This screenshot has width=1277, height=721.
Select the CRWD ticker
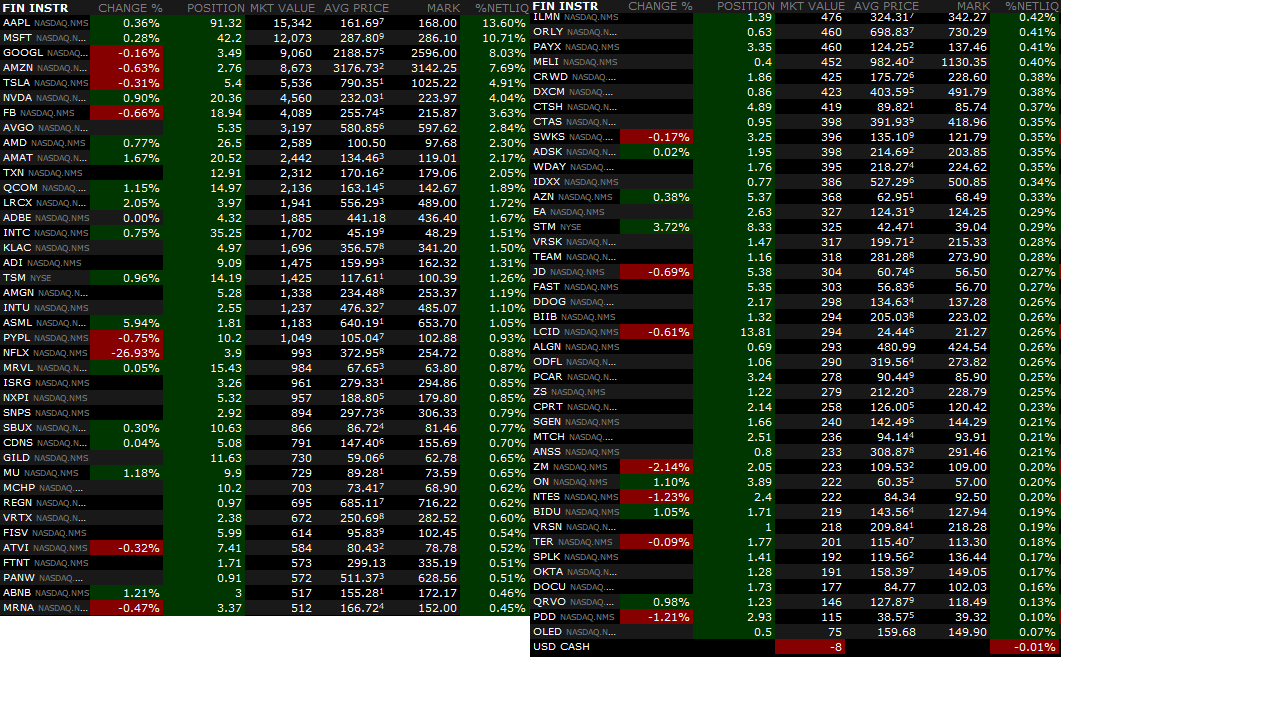click(550, 76)
